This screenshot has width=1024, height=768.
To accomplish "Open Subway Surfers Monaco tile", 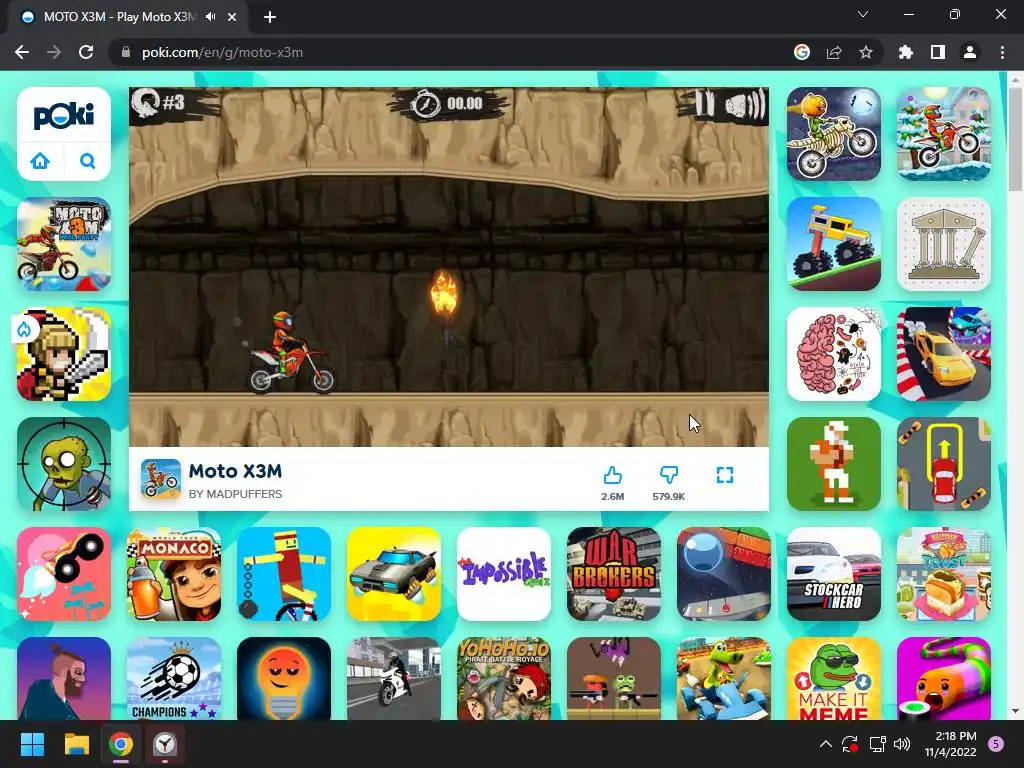I will click(x=174, y=574).
